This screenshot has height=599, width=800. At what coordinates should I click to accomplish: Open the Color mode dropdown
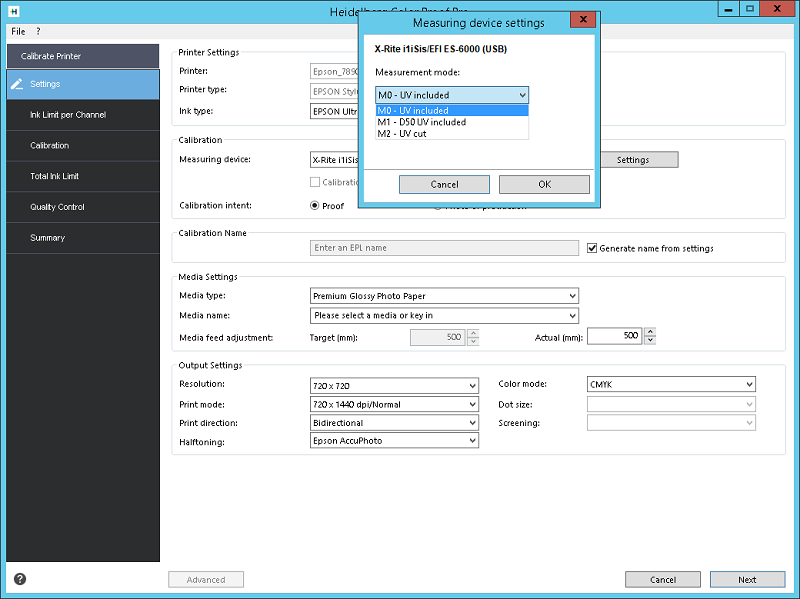tap(670, 384)
